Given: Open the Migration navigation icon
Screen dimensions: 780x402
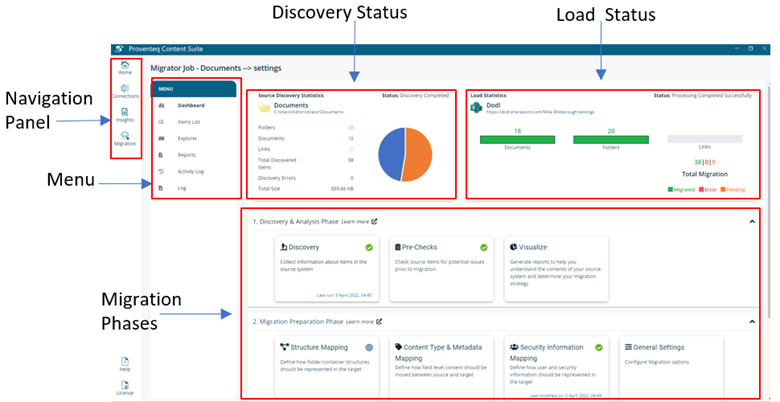Looking at the screenshot, I should (125, 135).
